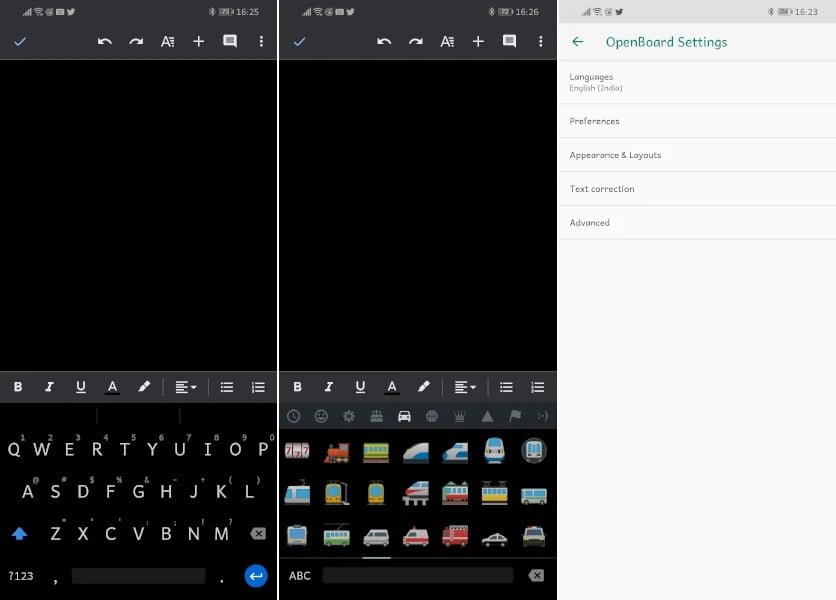This screenshot has height=600, width=836.
Task: Open text color picker in QWERTY keyboard screen
Action: [x=112, y=387]
